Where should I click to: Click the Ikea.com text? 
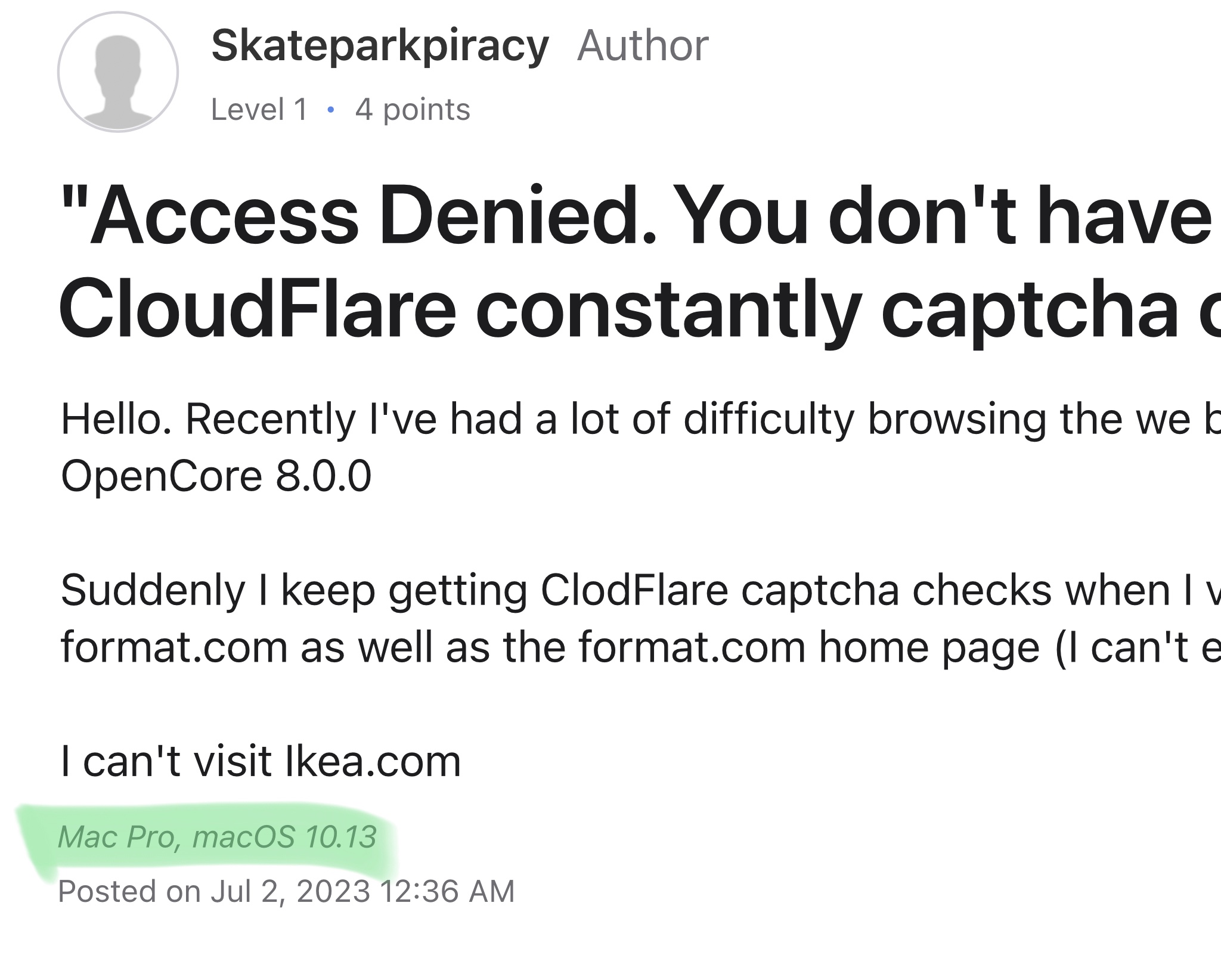(x=373, y=761)
